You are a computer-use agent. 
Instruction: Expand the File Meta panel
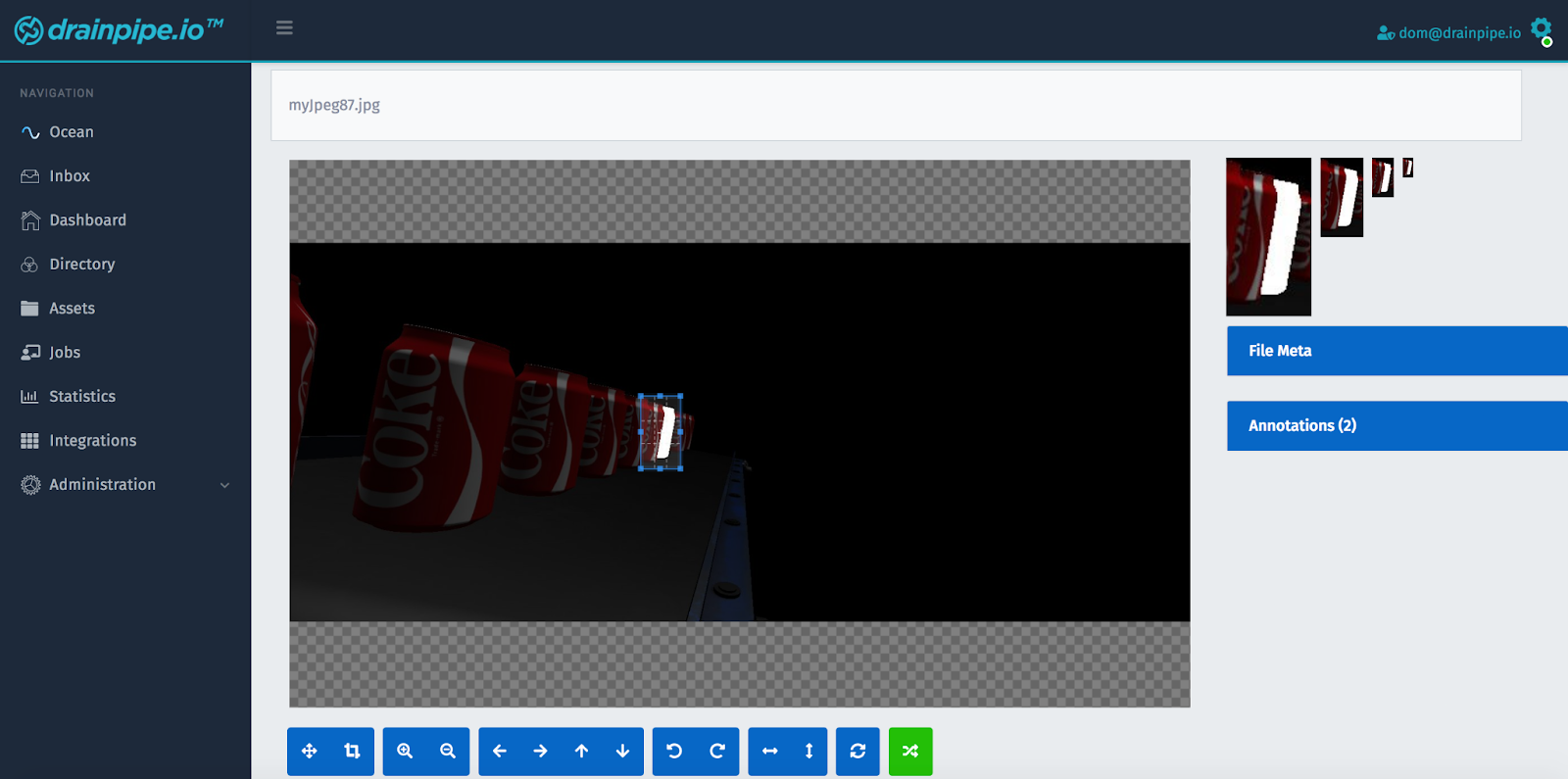pyautogui.click(x=1397, y=351)
